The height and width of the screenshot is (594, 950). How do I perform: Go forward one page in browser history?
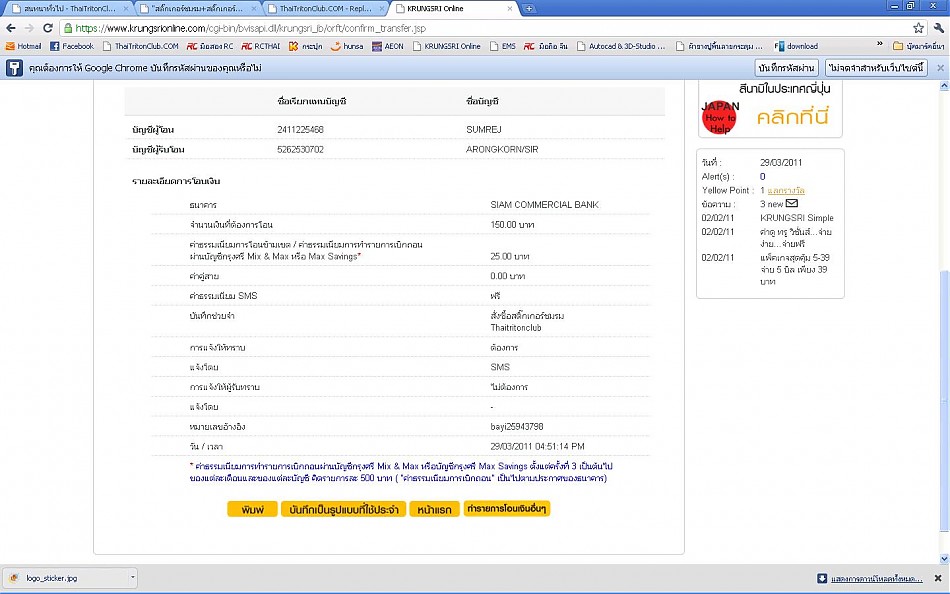click(x=29, y=28)
